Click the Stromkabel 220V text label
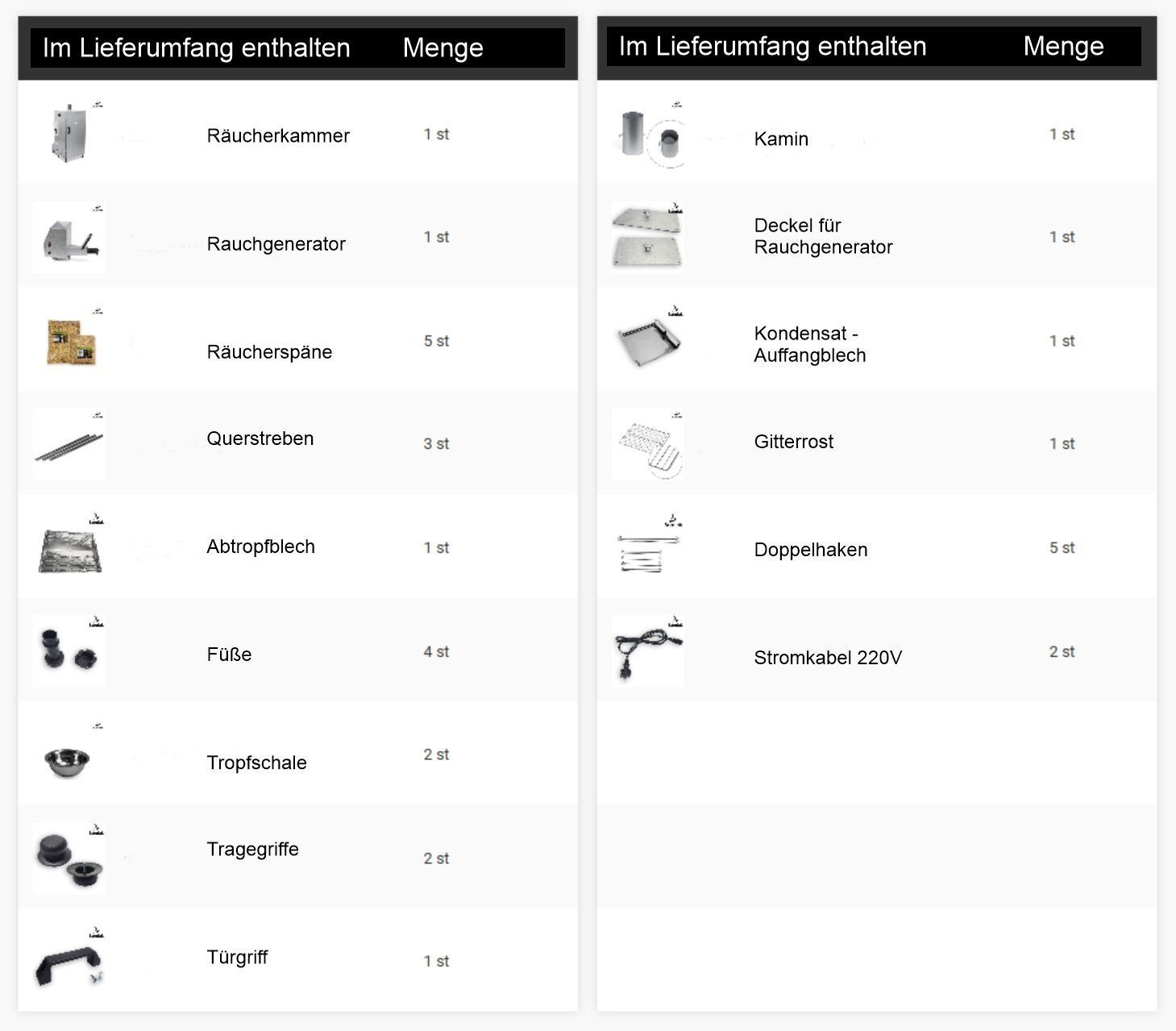Screen dimensions: 1176x1031 pos(828,658)
